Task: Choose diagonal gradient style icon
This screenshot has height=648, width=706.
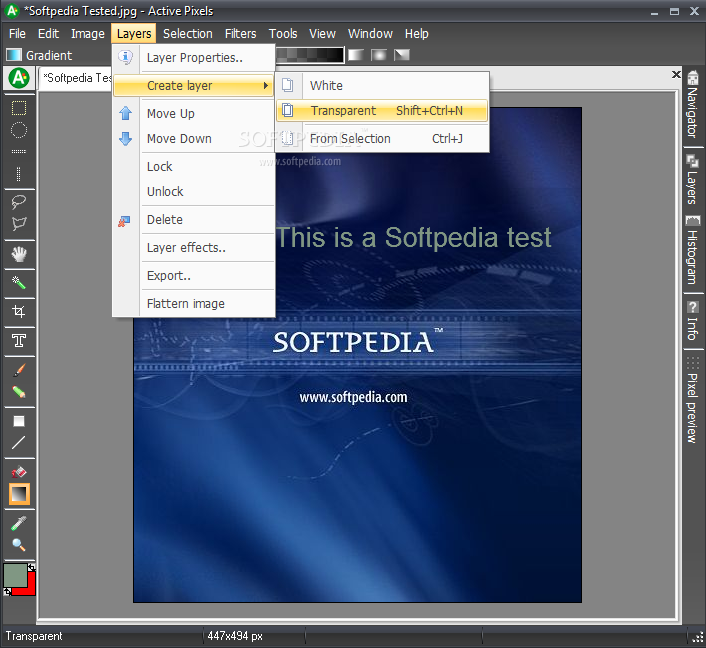Action: click(402, 55)
